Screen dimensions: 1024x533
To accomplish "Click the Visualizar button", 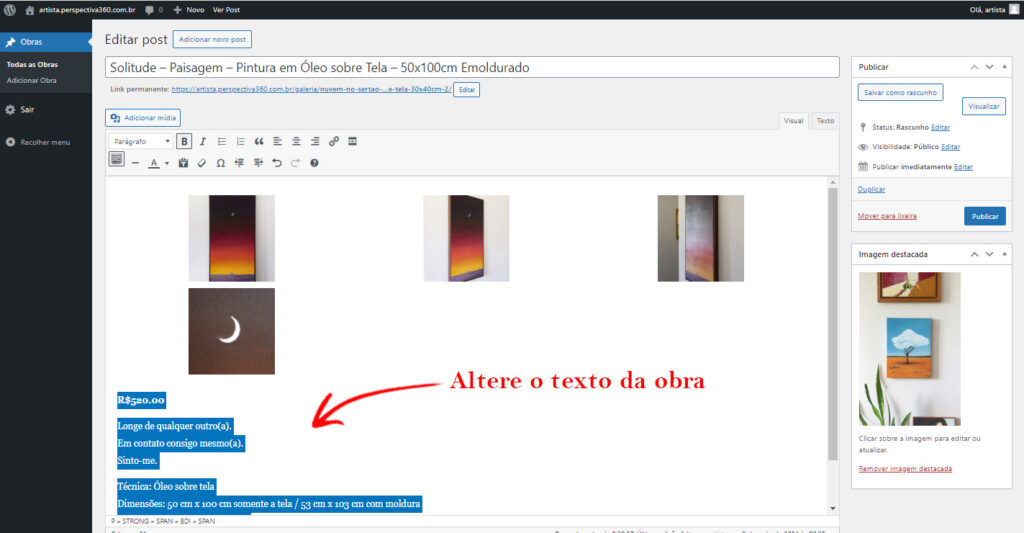I will 984,106.
